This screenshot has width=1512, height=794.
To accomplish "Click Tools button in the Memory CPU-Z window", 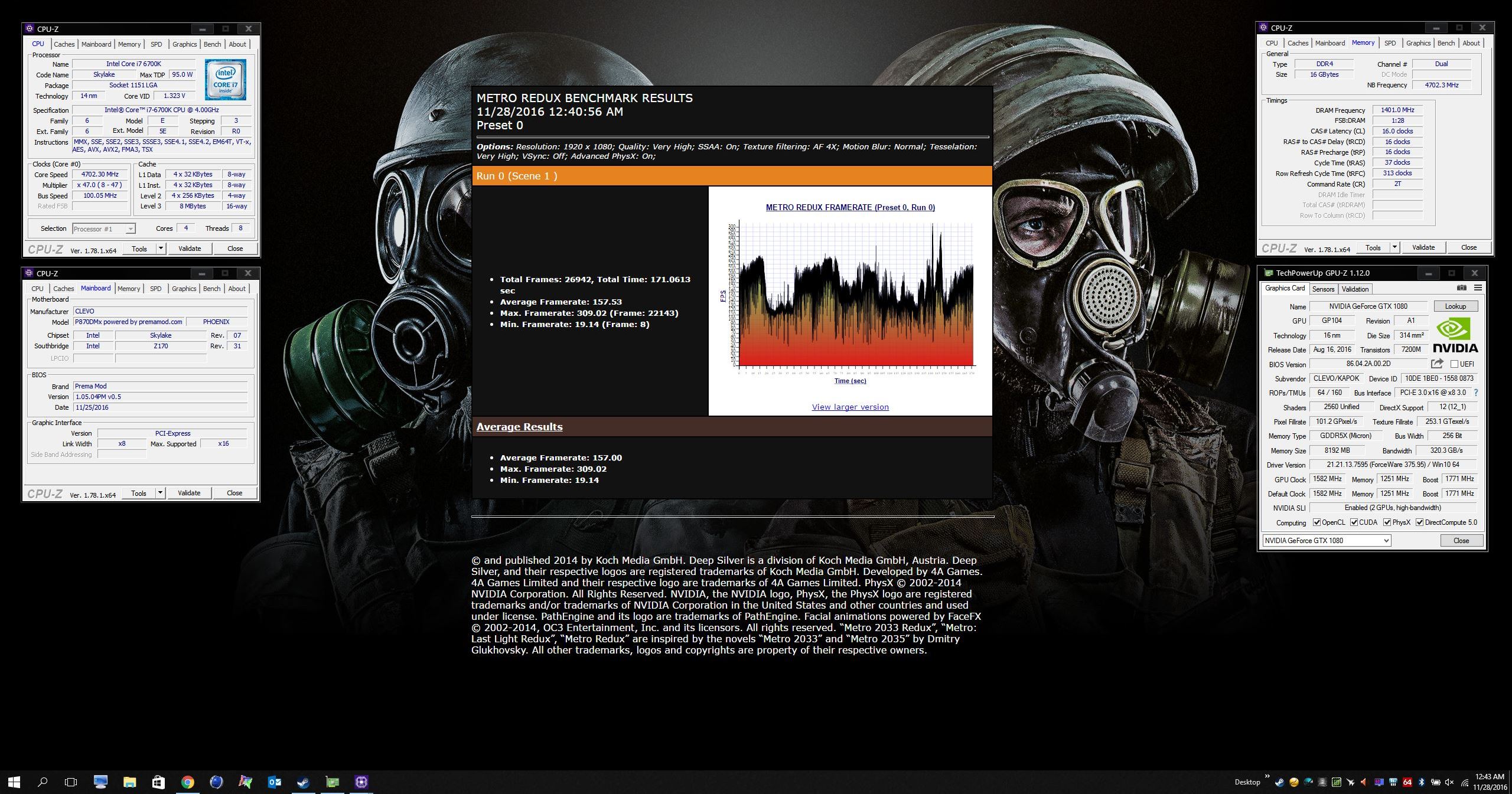I will click(1373, 247).
